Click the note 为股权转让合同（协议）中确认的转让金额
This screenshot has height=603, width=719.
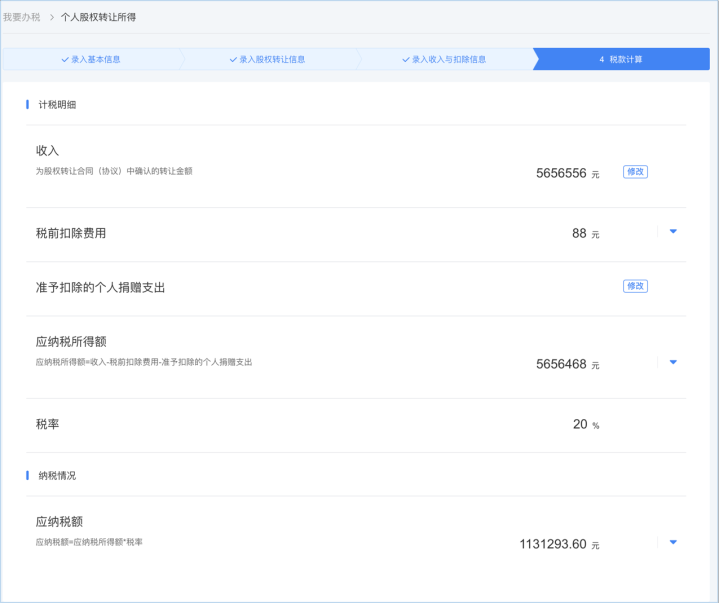114,171
